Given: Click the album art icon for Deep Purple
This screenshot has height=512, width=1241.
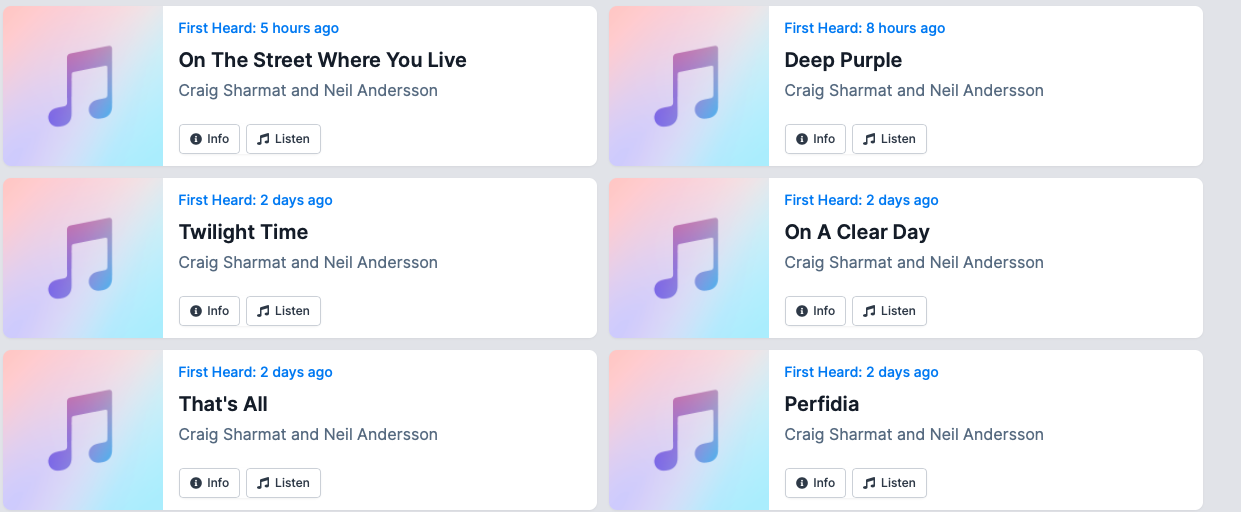Looking at the screenshot, I should coord(688,86).
